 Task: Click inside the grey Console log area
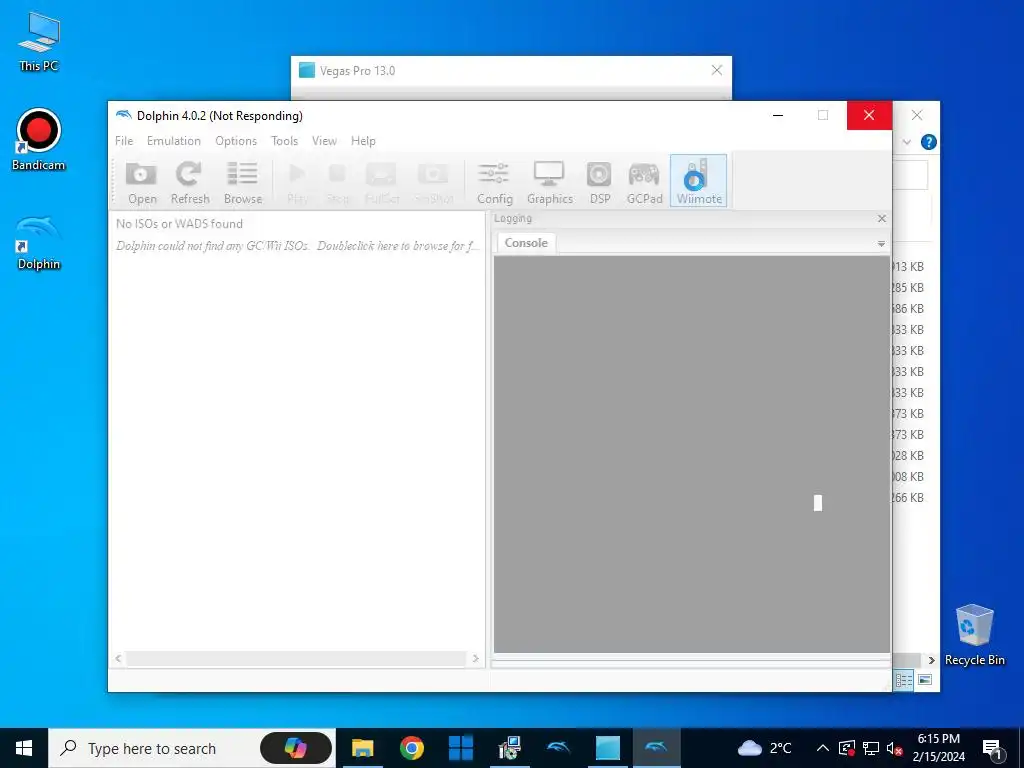pyautogui.click(x=692, y=454)
